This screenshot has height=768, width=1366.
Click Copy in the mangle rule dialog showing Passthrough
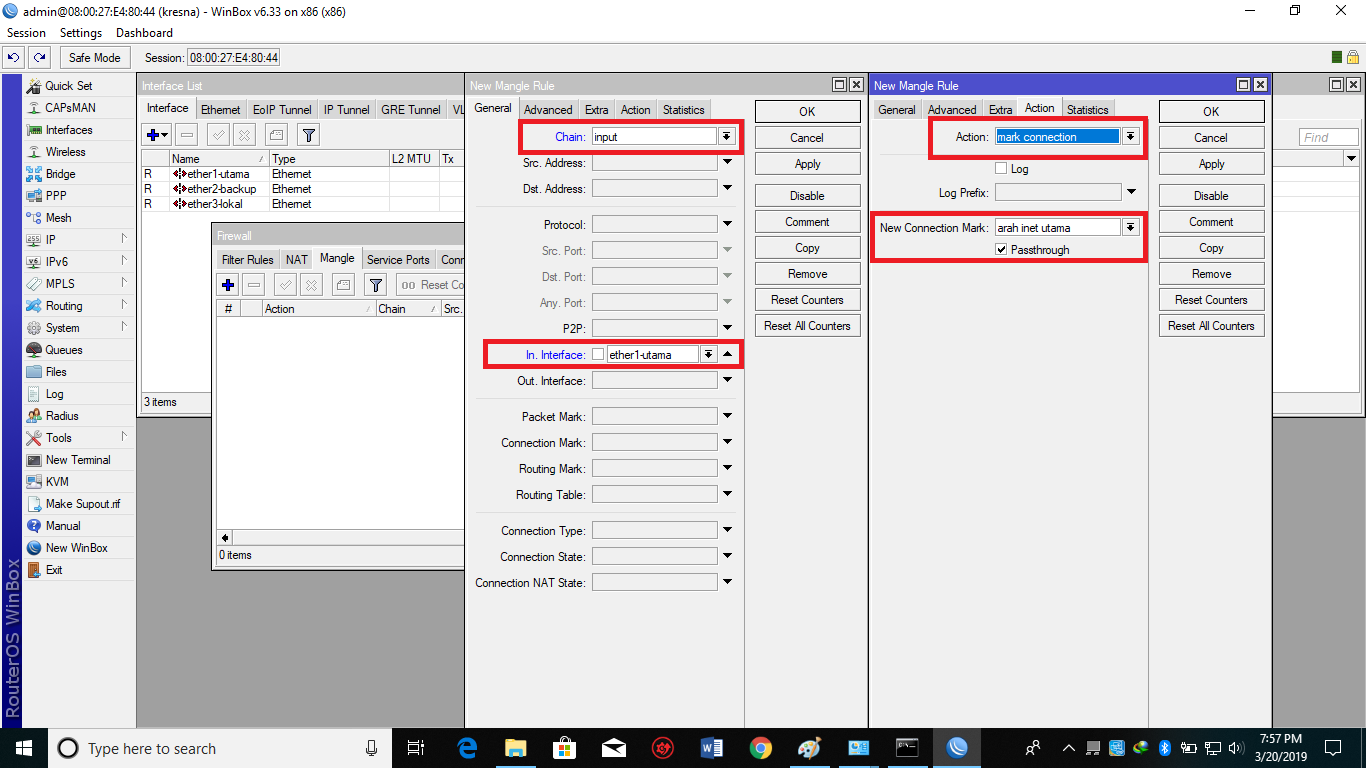tap(1211, 248)
